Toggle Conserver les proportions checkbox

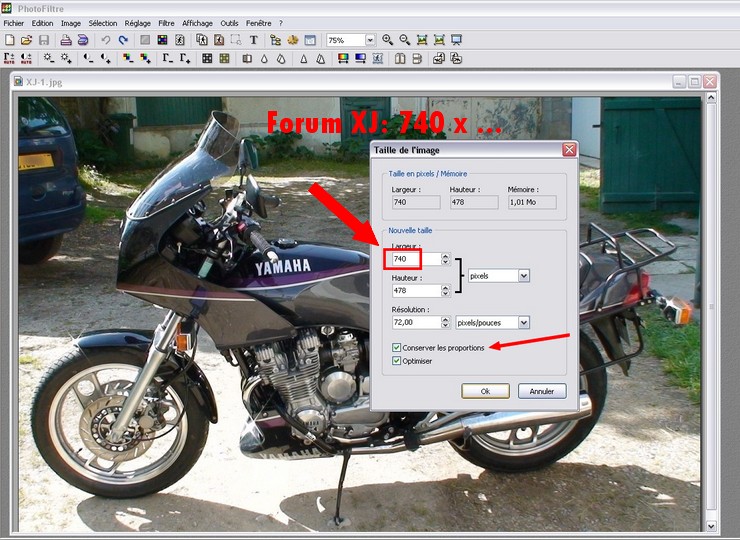click(x=396, y=348)
